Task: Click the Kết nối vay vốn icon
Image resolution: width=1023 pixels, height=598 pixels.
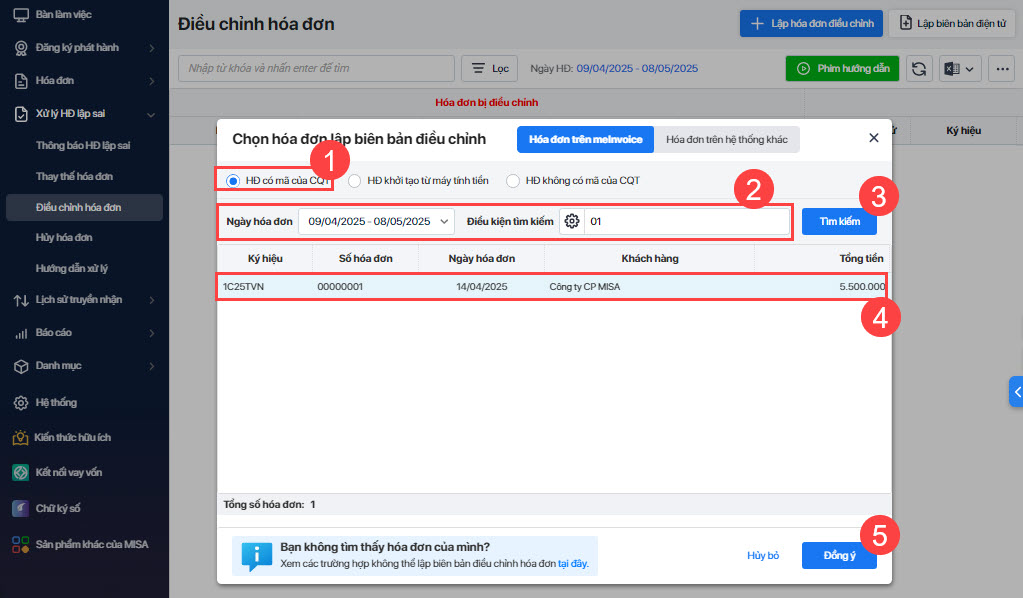Action: (20, 472)
